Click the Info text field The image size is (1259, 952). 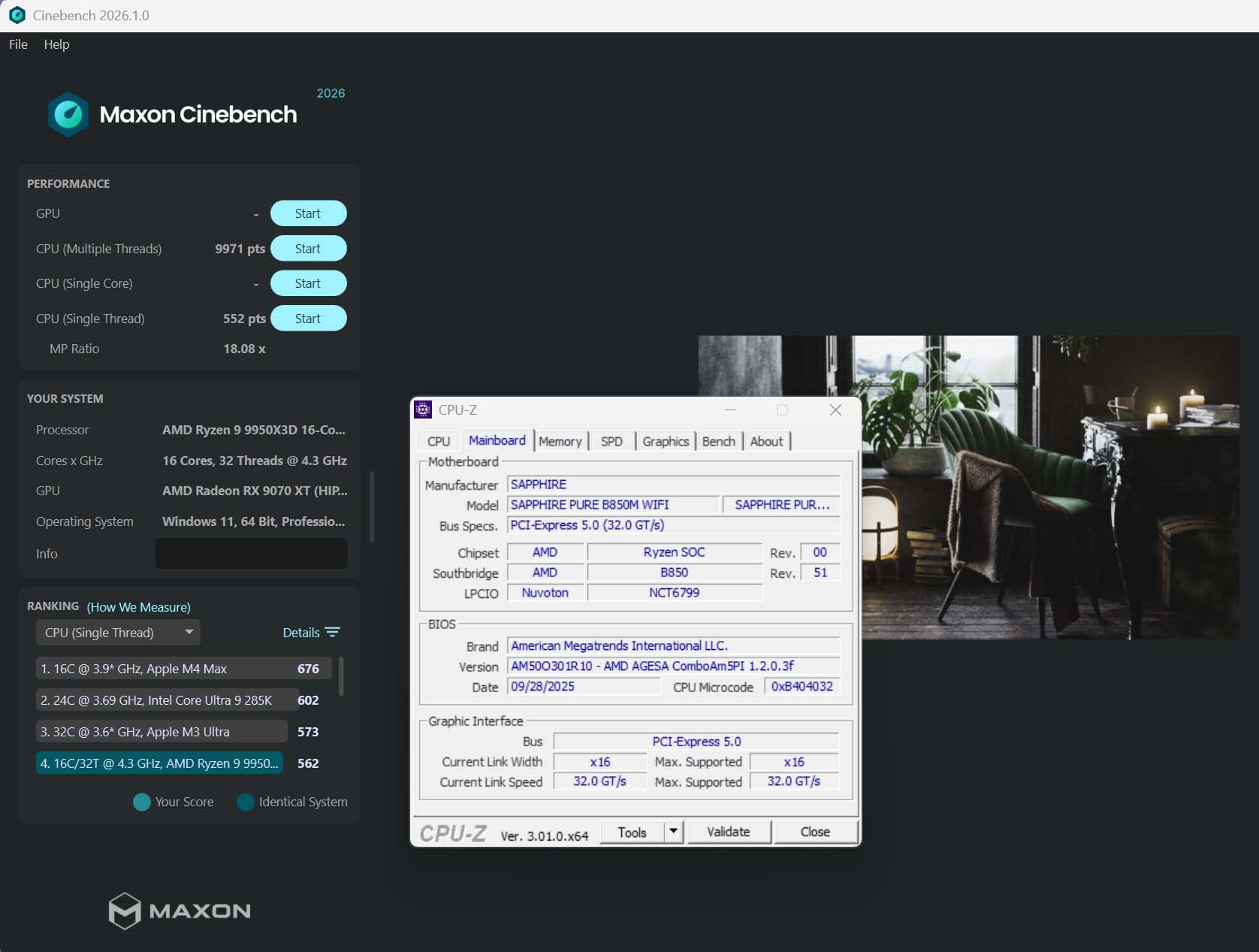click(251, 554)
